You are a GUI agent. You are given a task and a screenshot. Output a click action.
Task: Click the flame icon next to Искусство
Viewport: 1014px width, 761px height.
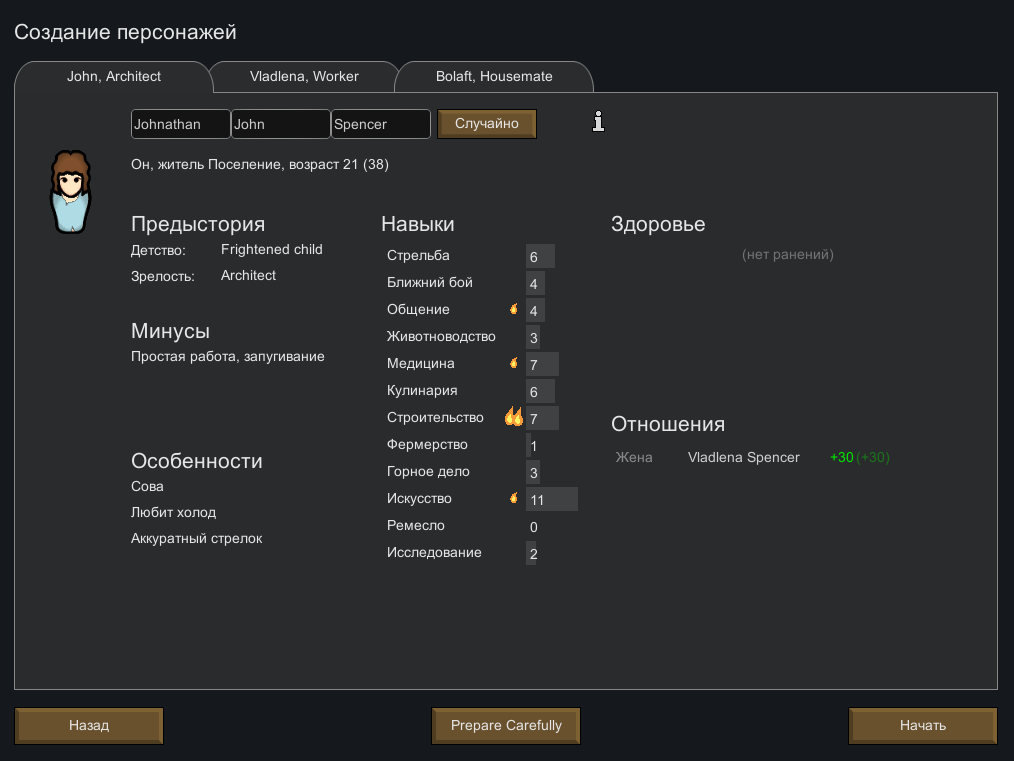[514, 498]
